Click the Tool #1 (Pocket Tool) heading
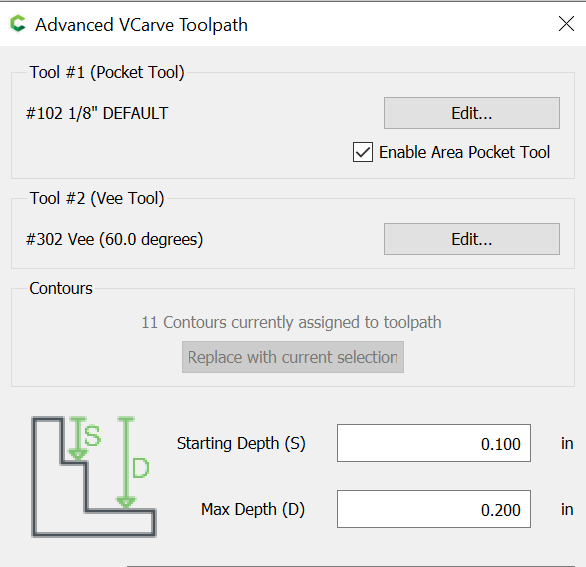The image size is (586, 567). click(107, 72)
